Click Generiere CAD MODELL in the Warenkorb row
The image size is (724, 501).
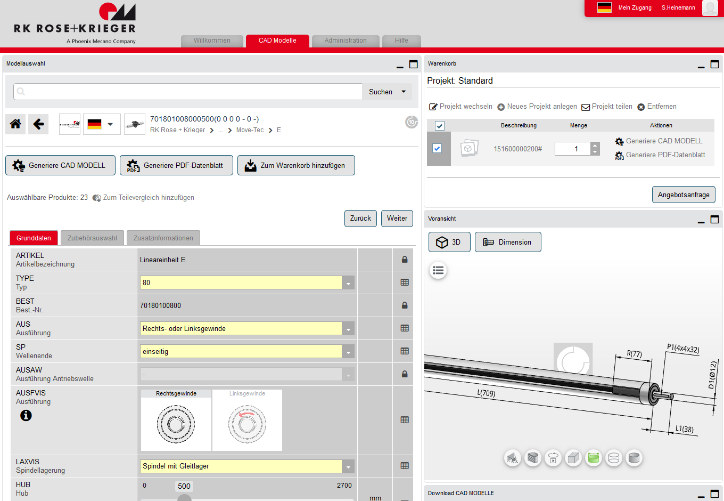(659, 141)
